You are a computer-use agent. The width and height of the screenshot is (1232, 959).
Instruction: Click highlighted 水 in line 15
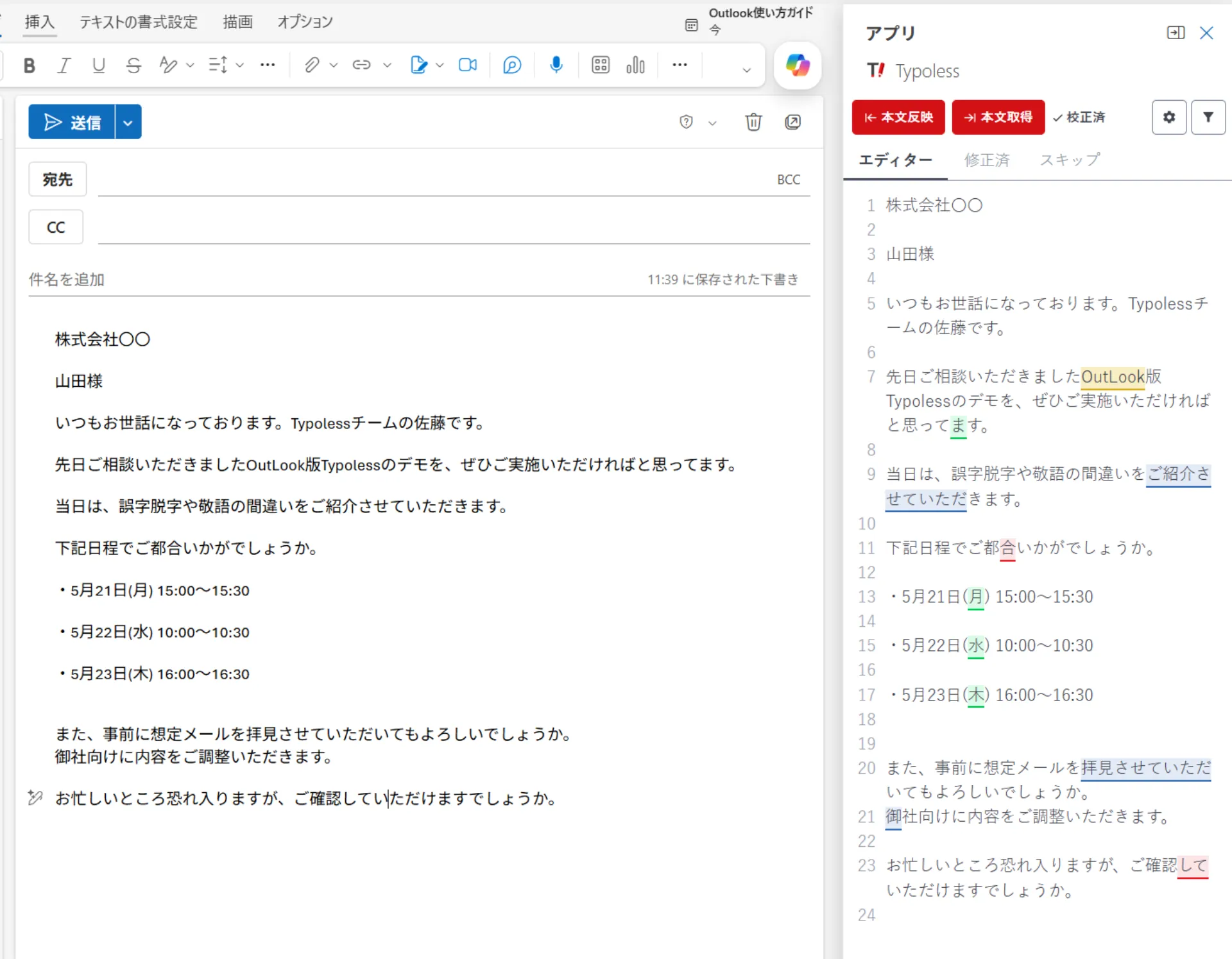[976, 645]
